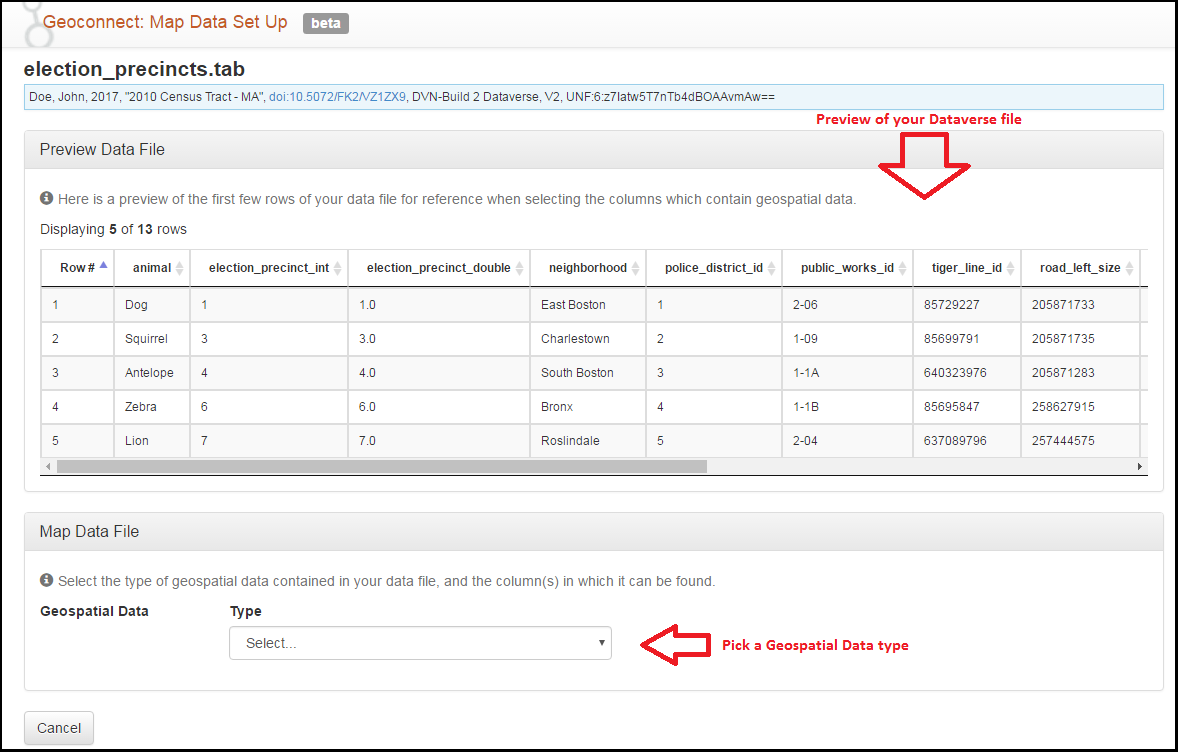Select the East Boston neighborhood cell
Image resolution: width=1178 pixels, height=752 pixels.
pos(573,305)
